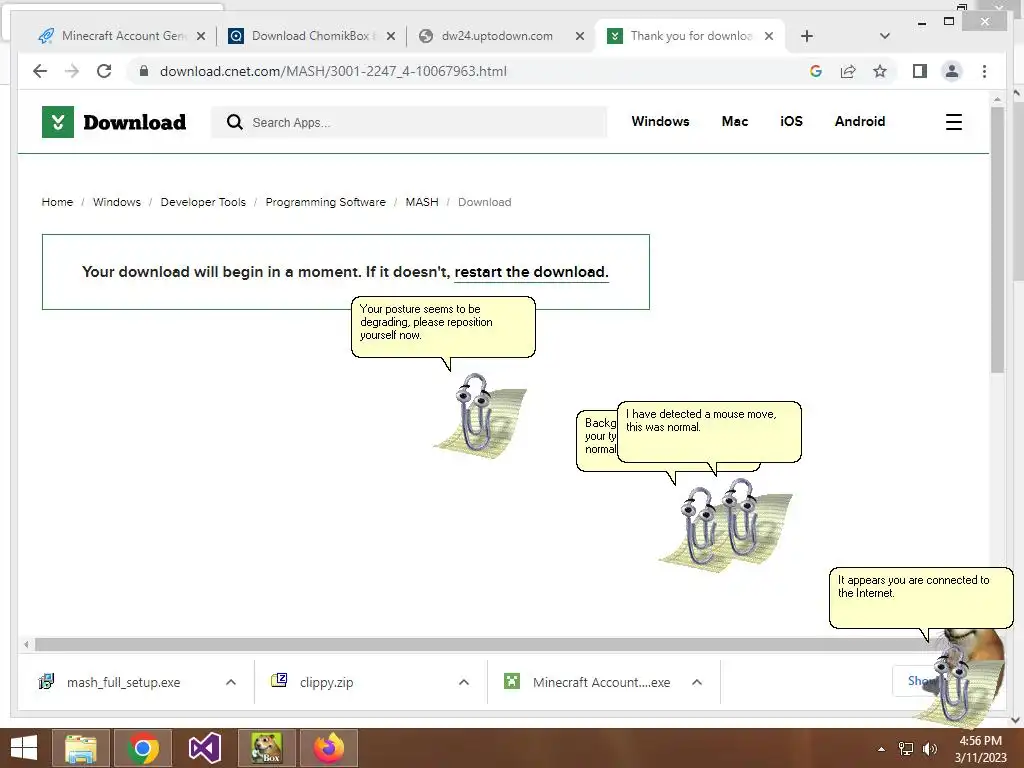Go to Windows breadcrumb

(116, 202)
